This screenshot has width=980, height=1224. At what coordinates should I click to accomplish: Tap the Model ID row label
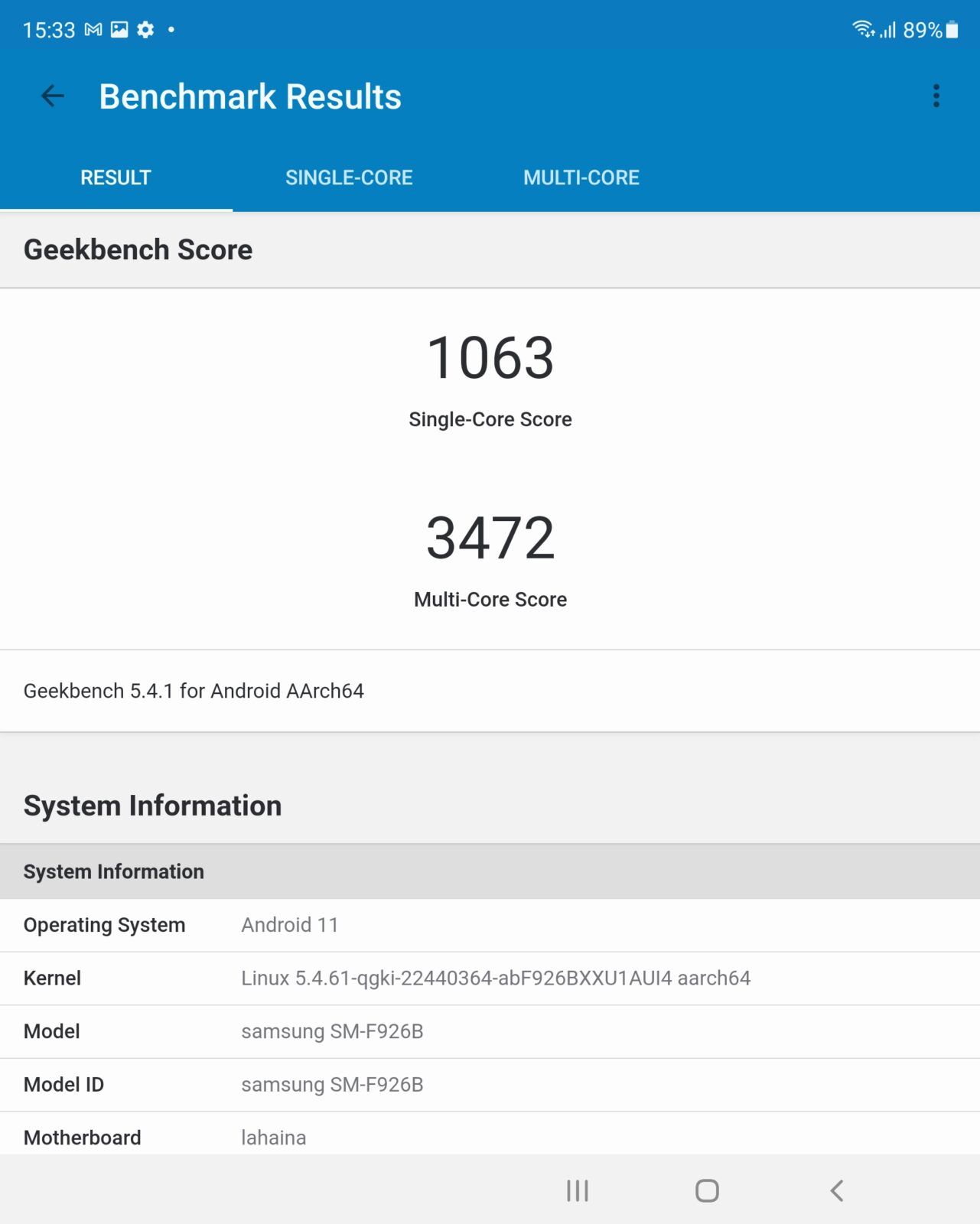(63, 1085)
